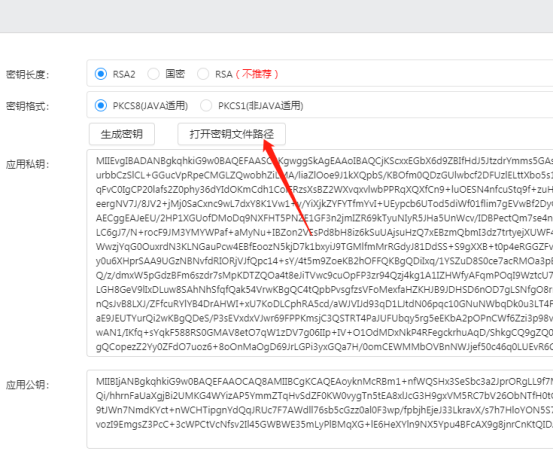Select the RSA2 key length radio button
The height and width of the screenshot is (458, 554).
click(101, 74)
